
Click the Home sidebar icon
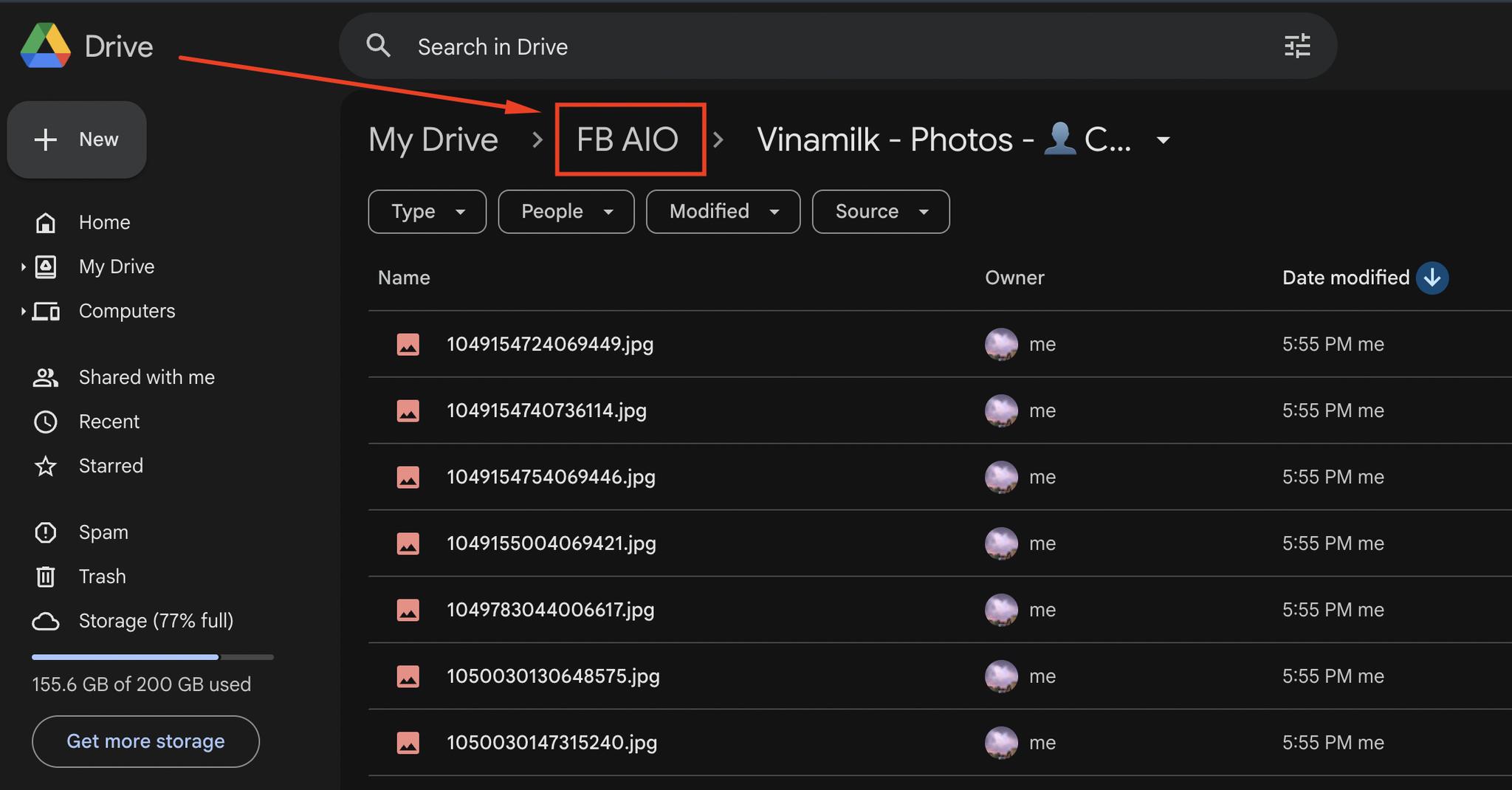click(46, 222)
